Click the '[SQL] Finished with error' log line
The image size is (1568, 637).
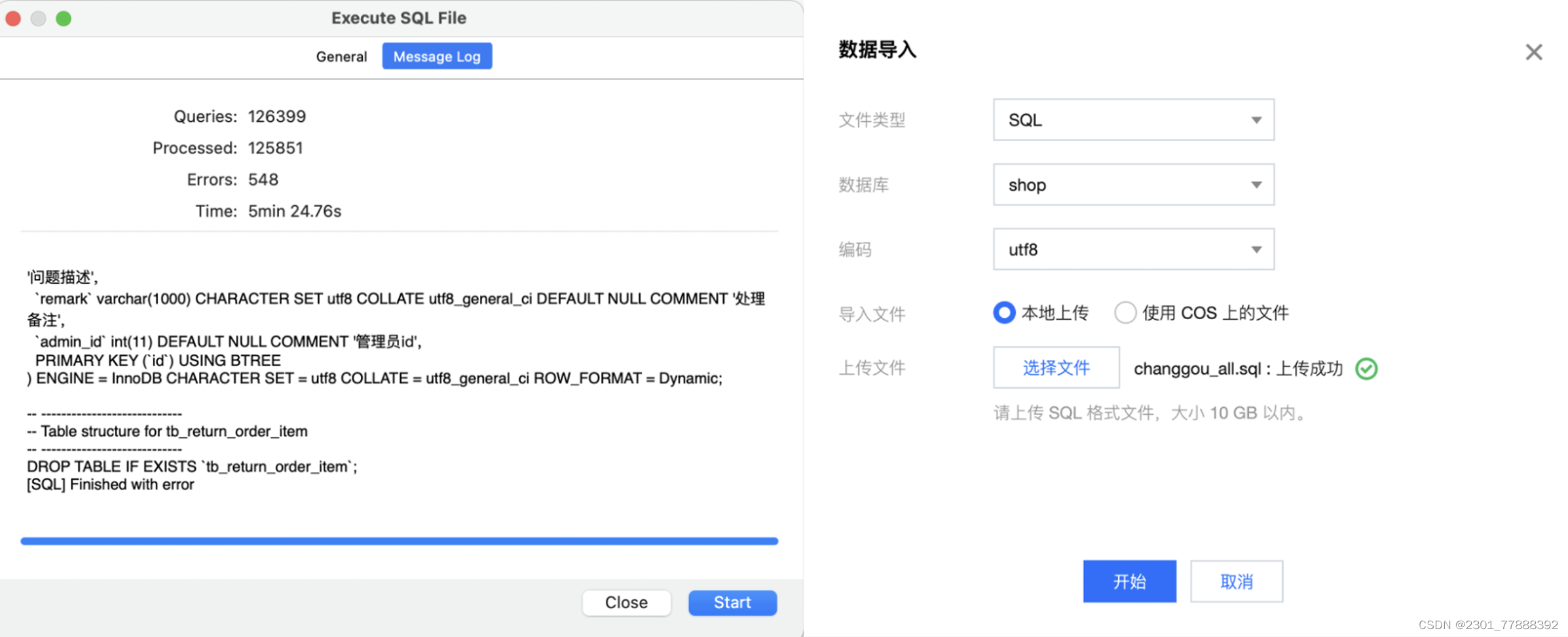tap(111, 484)
